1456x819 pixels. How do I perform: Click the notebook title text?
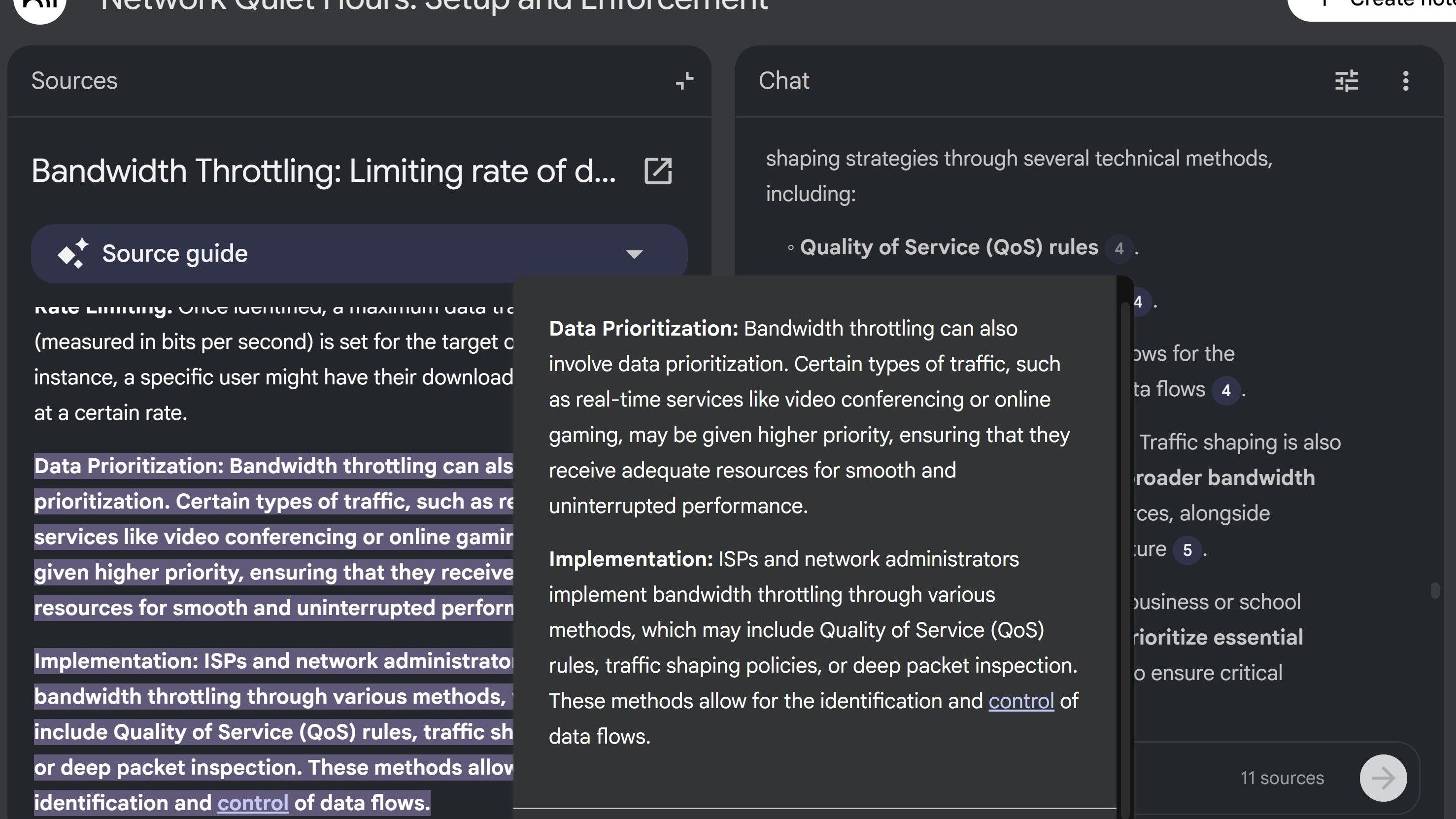click(x=434, y=5)
